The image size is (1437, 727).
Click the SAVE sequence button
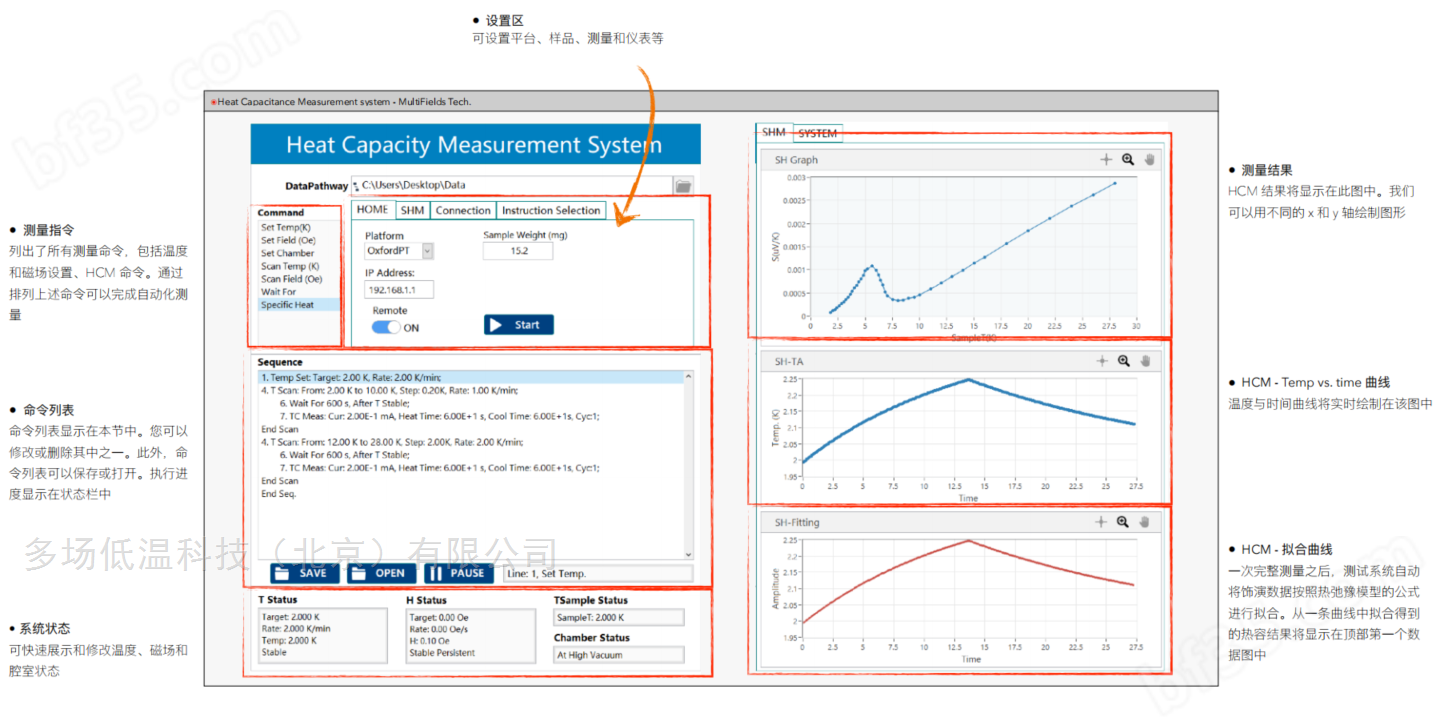(x=304, y=573)
